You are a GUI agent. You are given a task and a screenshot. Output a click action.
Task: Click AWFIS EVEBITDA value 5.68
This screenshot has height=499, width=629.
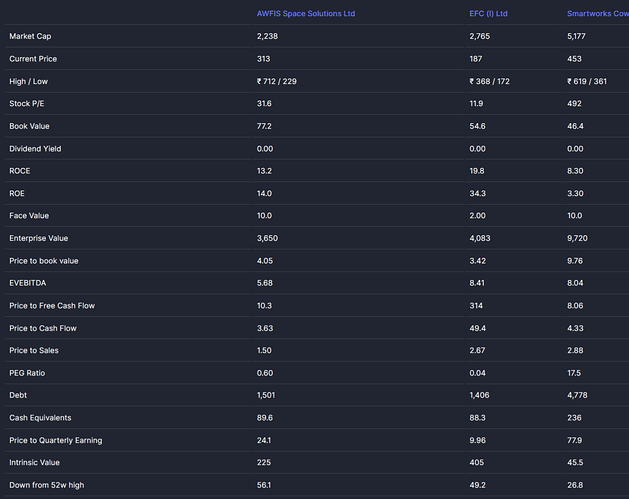[265, 283]
